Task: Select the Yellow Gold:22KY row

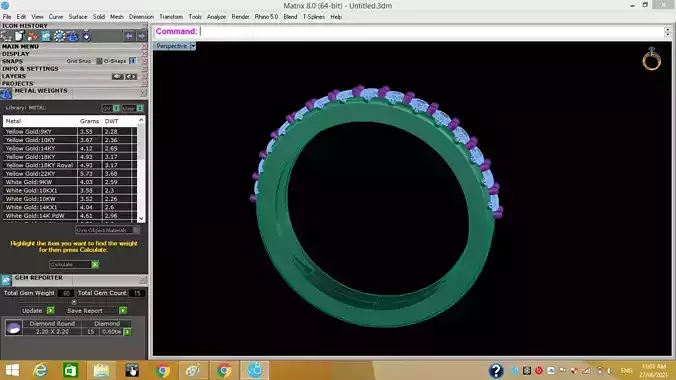Action: 69,173
